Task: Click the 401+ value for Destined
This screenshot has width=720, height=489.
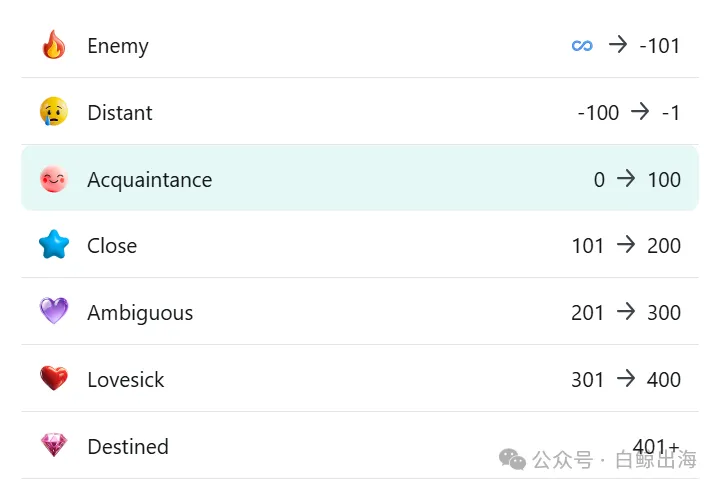Action: pyautogui.click(x=656, y=446)
